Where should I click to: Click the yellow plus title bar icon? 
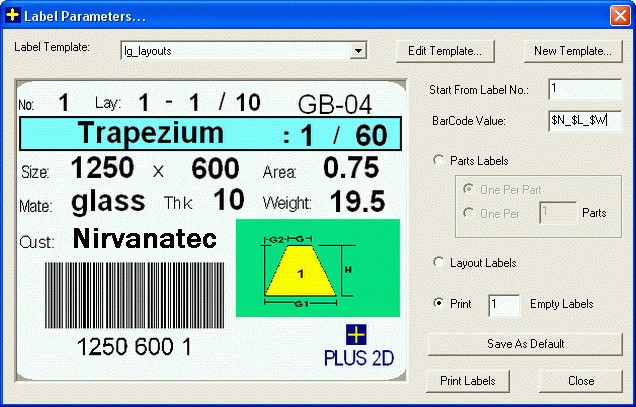[13, 15]
